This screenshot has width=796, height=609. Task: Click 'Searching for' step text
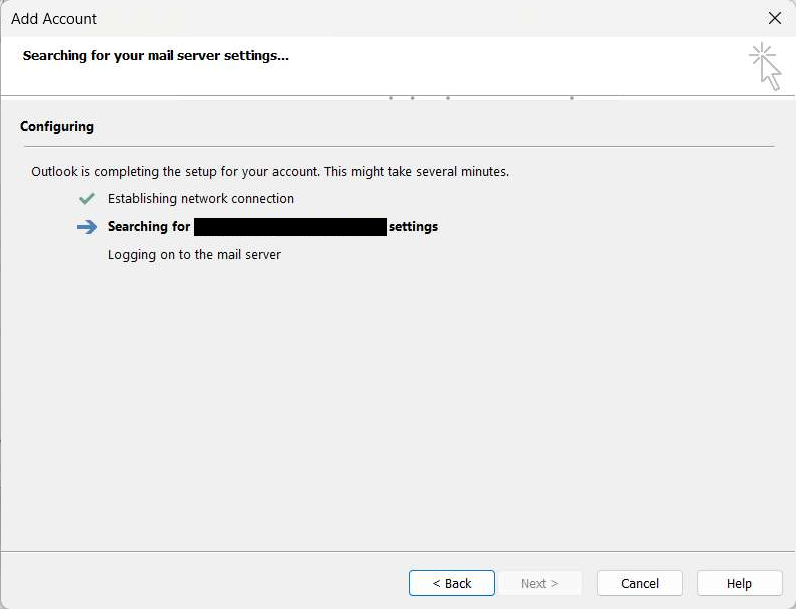tap(149, 226)
